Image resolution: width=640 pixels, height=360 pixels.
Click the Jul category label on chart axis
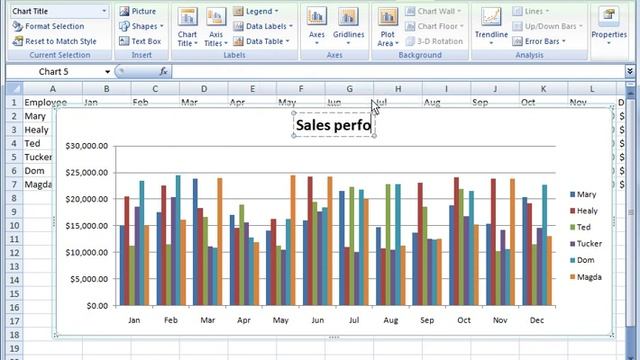click(x=354, y=320)
